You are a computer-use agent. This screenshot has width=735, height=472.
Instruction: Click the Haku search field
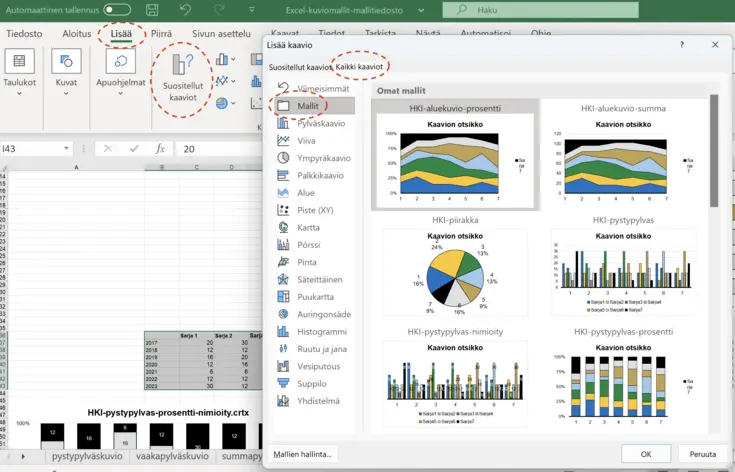(x=540, y=10)
